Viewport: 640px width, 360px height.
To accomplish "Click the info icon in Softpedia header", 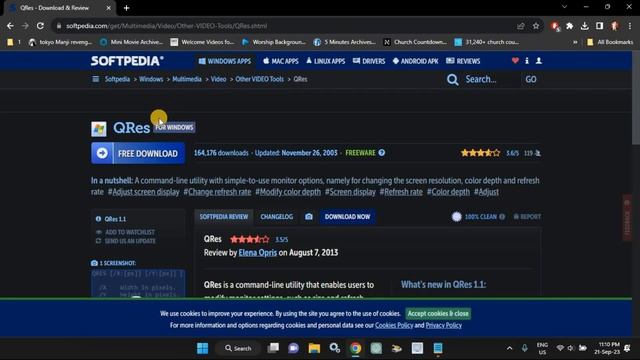I will (527, 60).
